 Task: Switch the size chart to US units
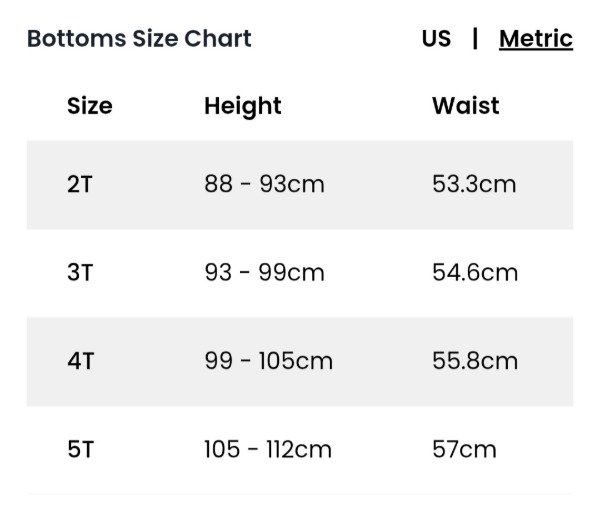coord(436,39)
